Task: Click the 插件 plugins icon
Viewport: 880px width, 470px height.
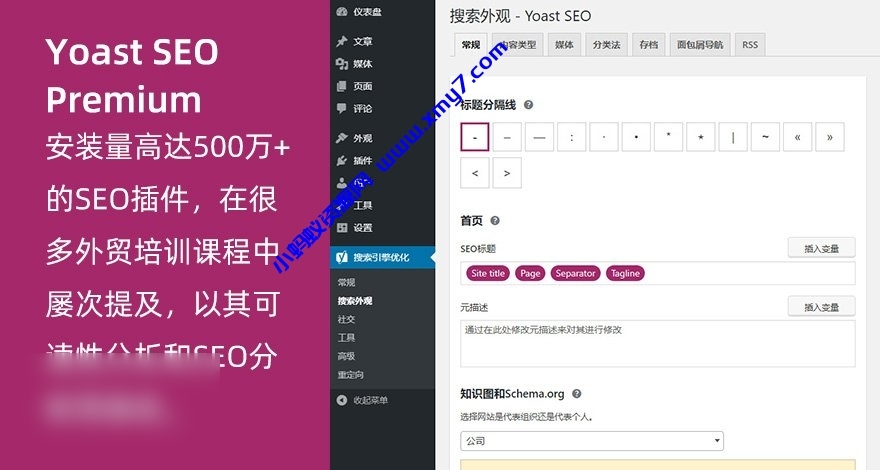Action: point(342,161)
